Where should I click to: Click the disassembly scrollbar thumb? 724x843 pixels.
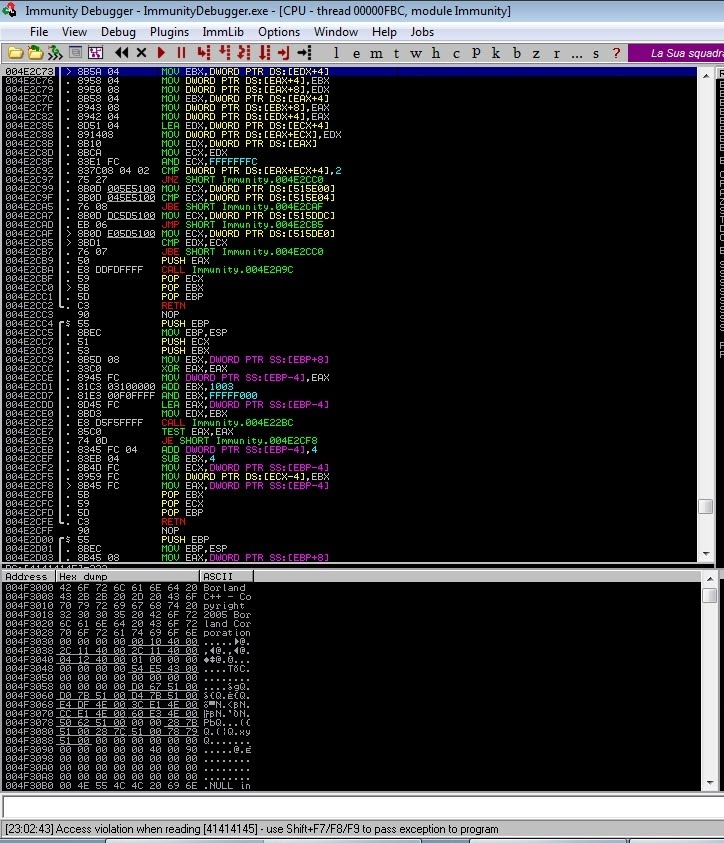click(706, 506)
